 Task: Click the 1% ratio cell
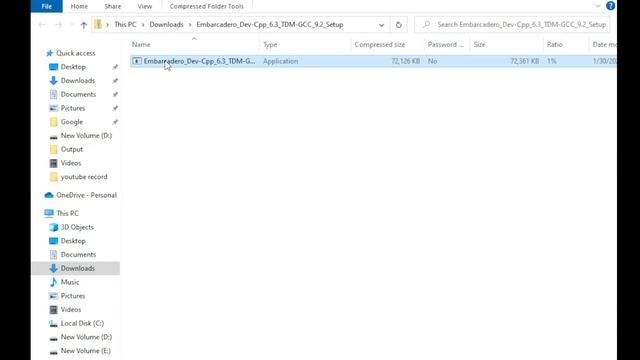[x=552, y=61]
